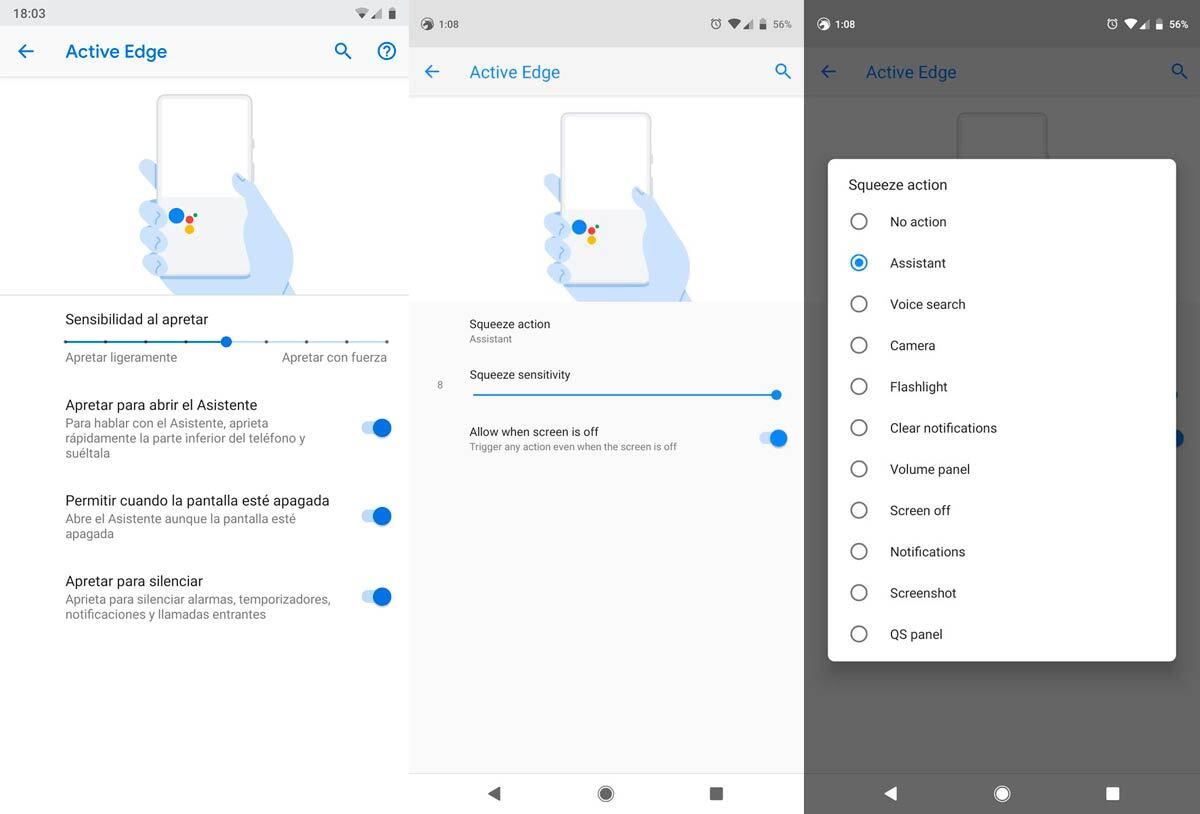Tap the search icon beside the help icon
This screenshot has width=1200, height=814.
(x=343, y=51)
